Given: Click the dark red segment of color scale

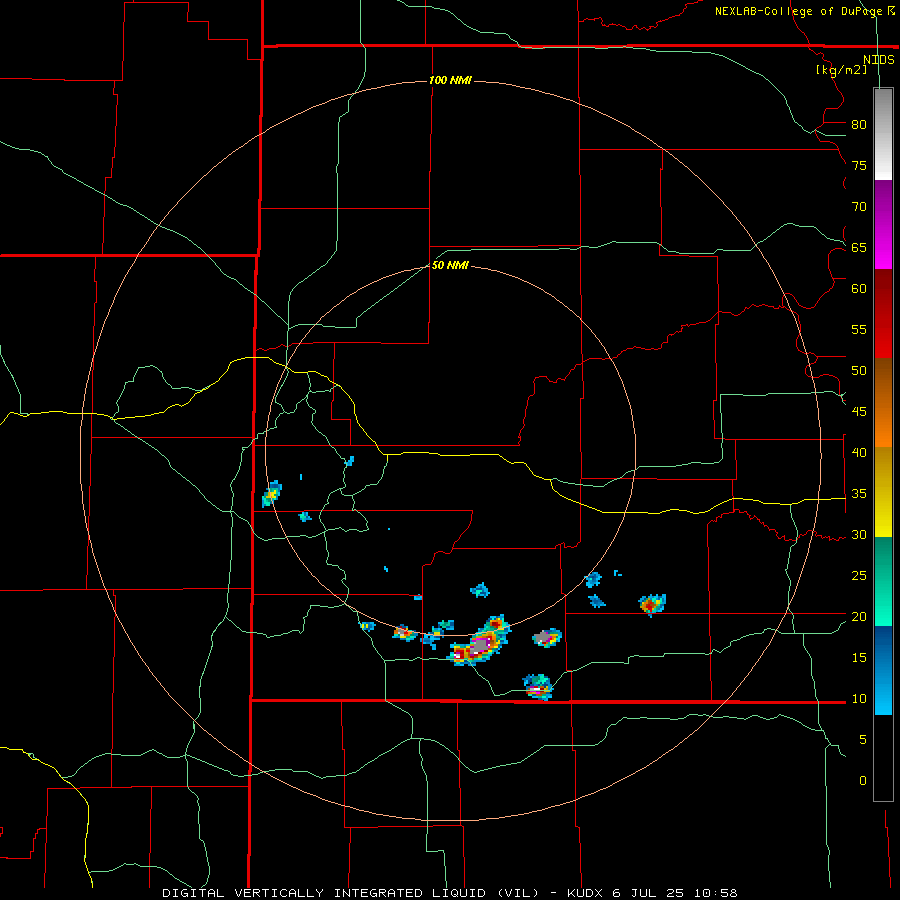Looking at the screenshot, I should point(883,313).
